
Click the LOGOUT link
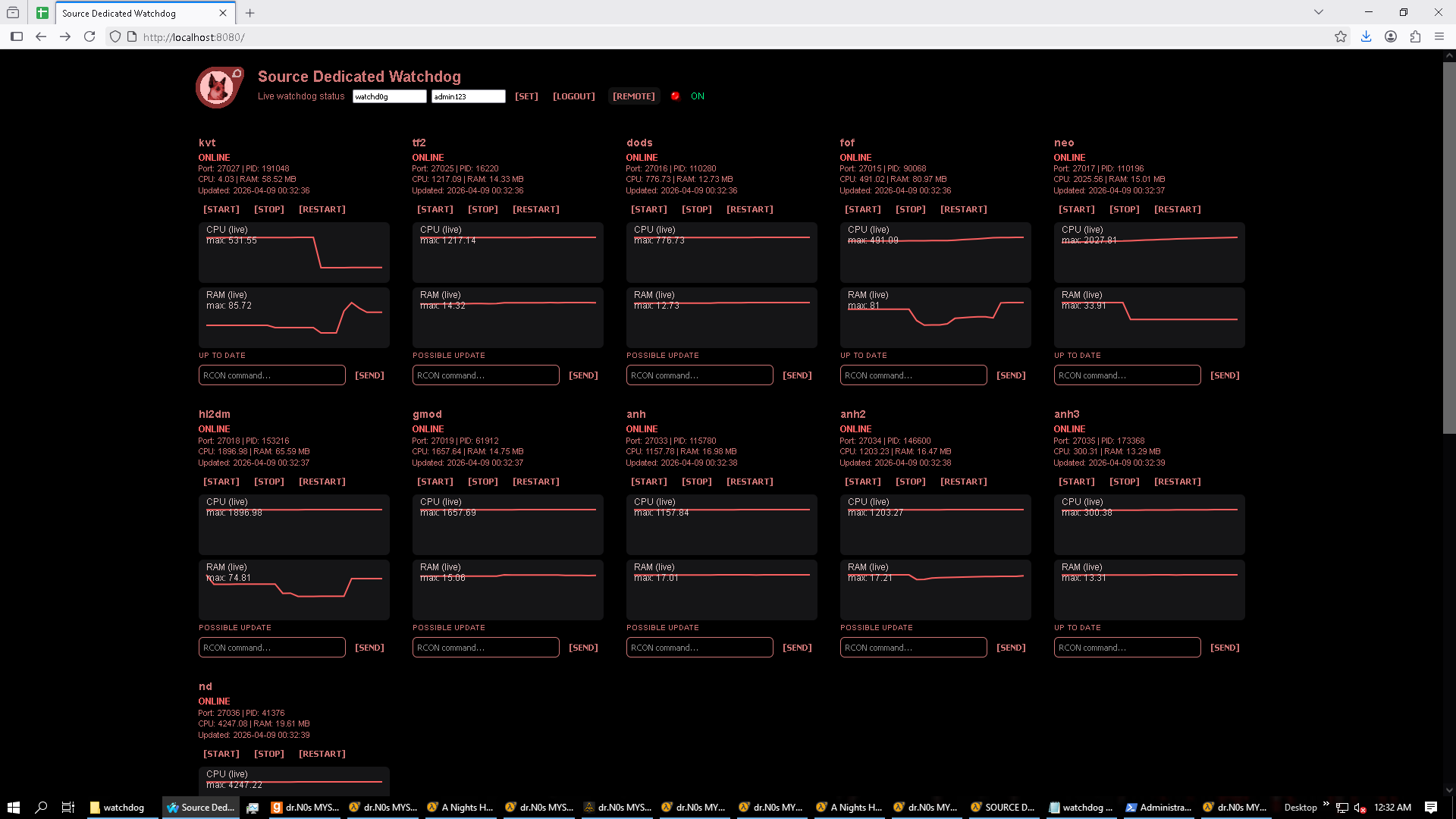(x=573, y=96)
